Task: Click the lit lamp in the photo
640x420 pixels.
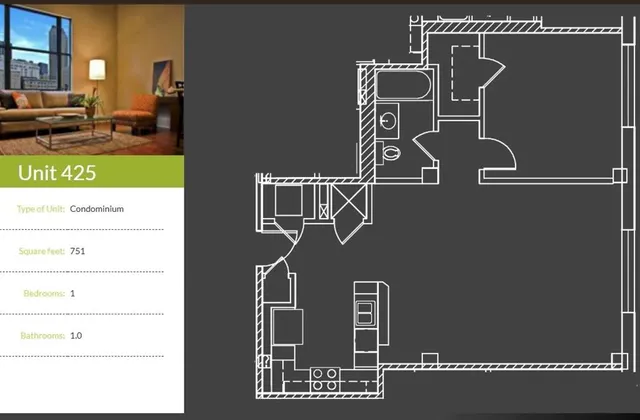Action: click(x=97, y=69)
